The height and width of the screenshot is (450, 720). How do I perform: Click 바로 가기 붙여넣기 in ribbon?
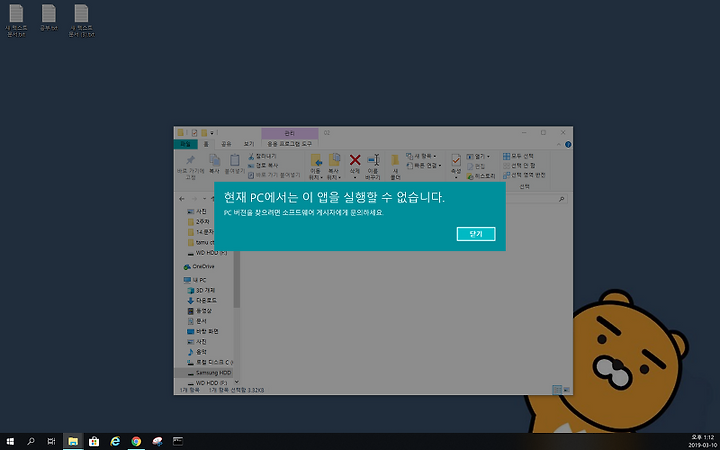click(x=274, y=175)
